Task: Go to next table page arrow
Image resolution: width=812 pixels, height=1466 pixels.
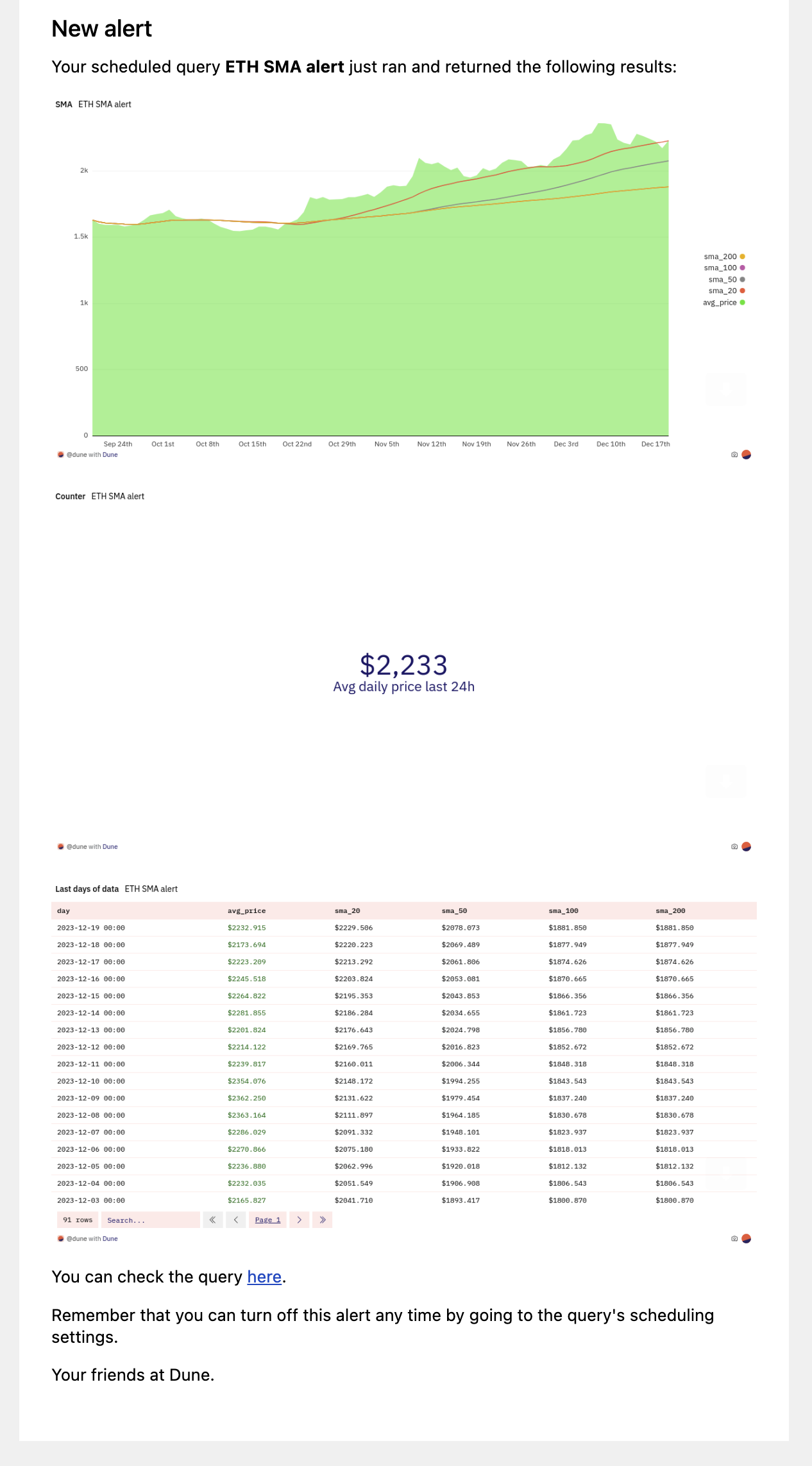Action: tap(300, 1220)
